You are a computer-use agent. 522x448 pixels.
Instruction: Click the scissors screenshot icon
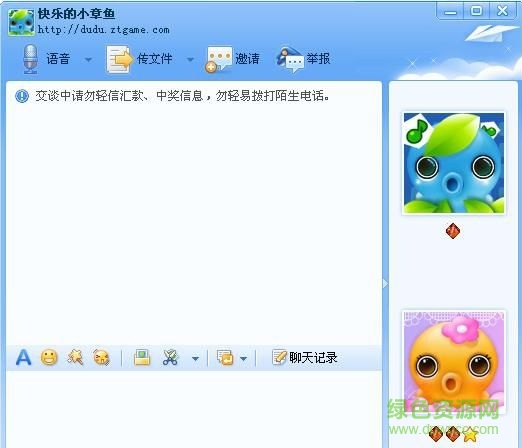coord(170,357)
